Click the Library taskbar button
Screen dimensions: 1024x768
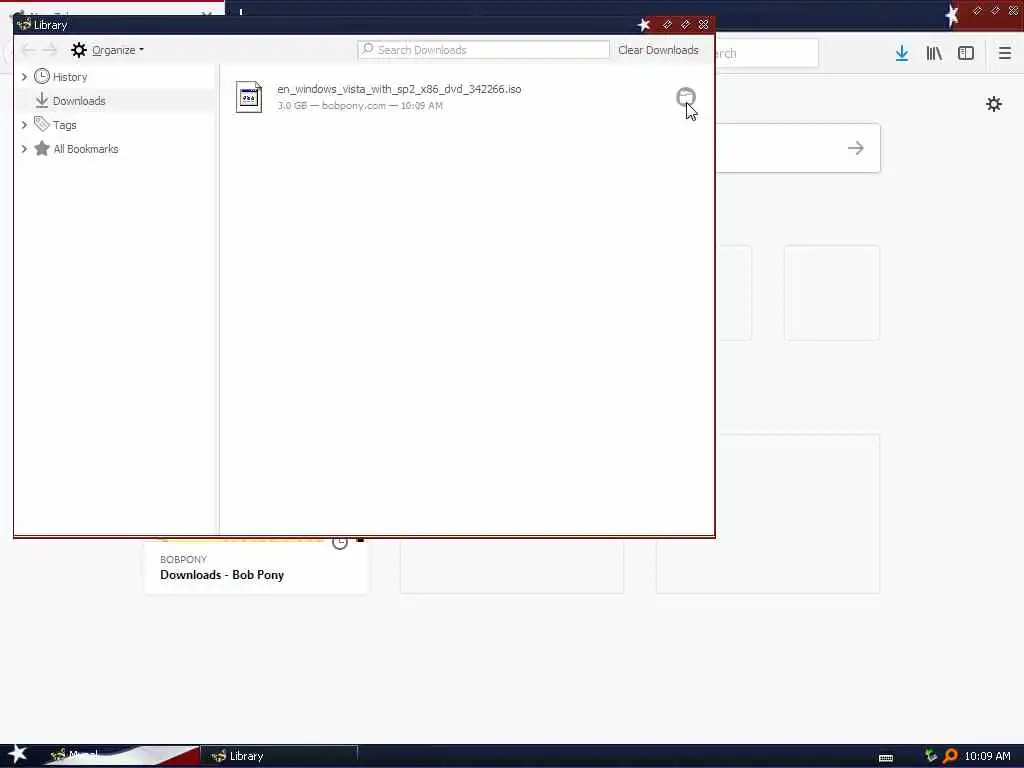(279, 756)
